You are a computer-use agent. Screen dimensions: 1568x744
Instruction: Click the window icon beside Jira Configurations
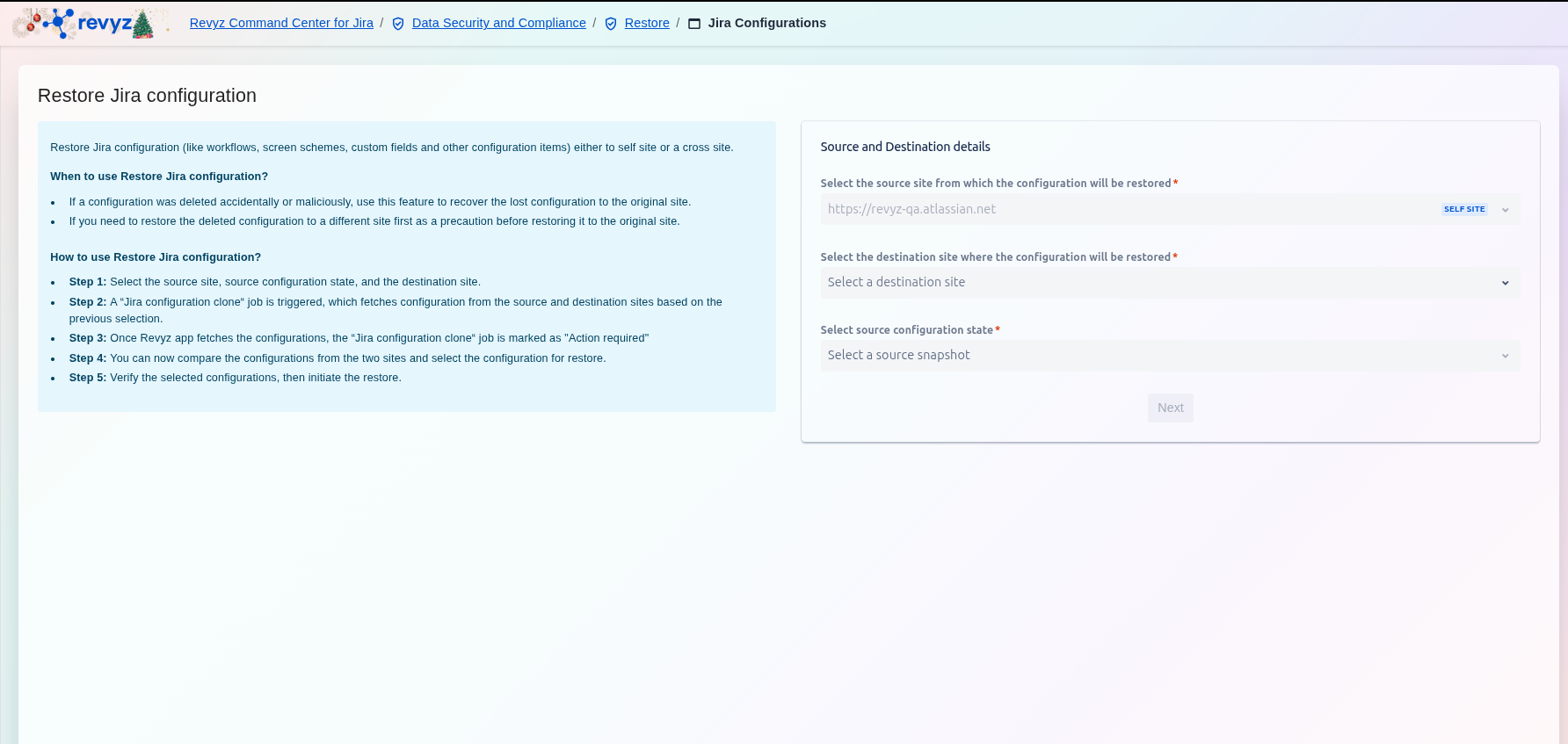click(x=694, y=24)
